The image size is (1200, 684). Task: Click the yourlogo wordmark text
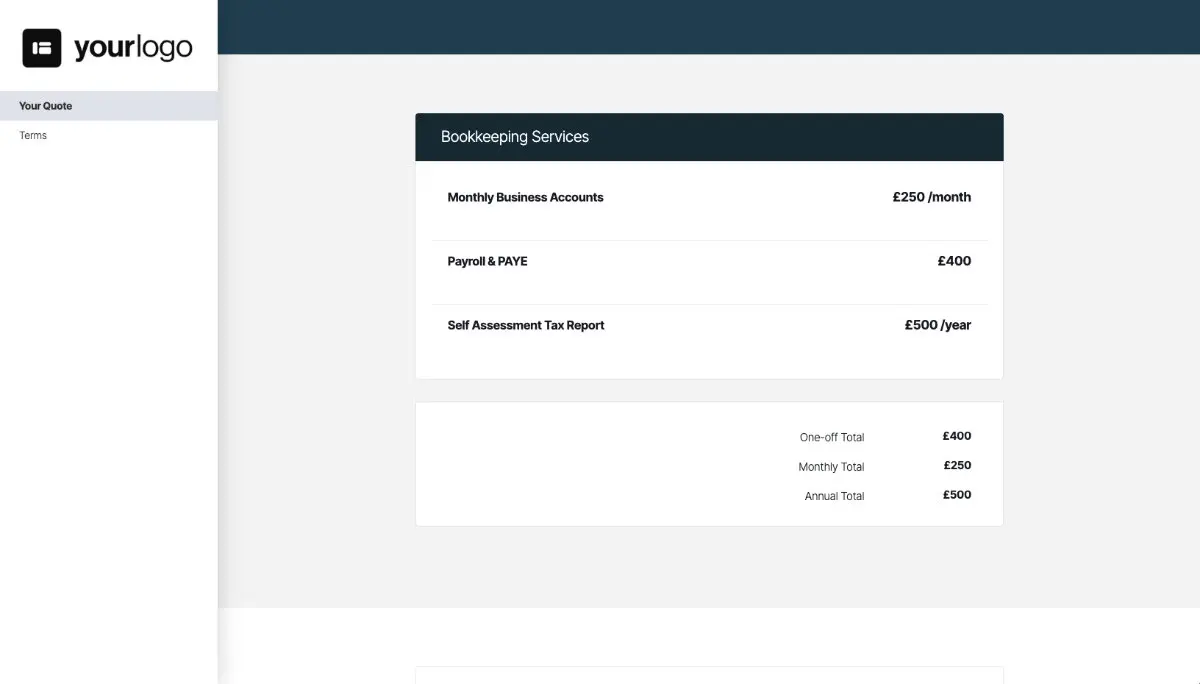point(132,47)
